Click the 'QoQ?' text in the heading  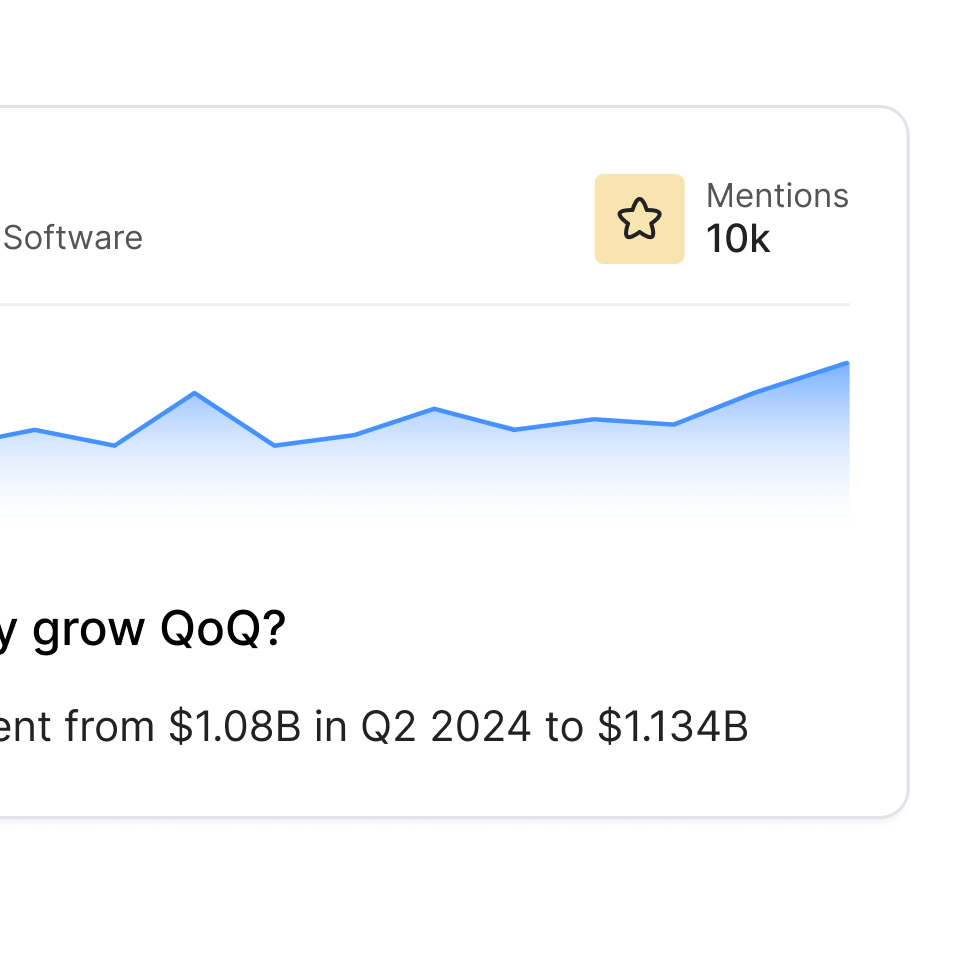(221, 630)
